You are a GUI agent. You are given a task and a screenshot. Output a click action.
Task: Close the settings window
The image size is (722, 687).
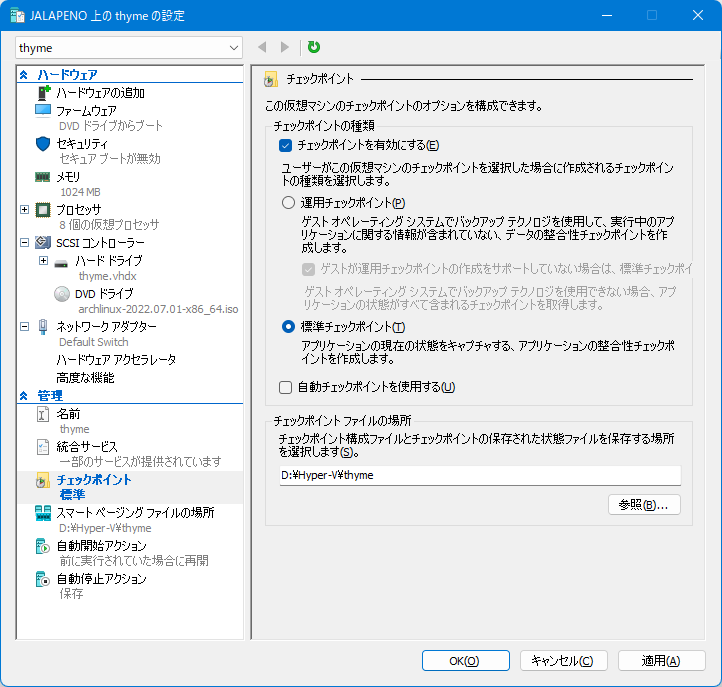[698, 15]
